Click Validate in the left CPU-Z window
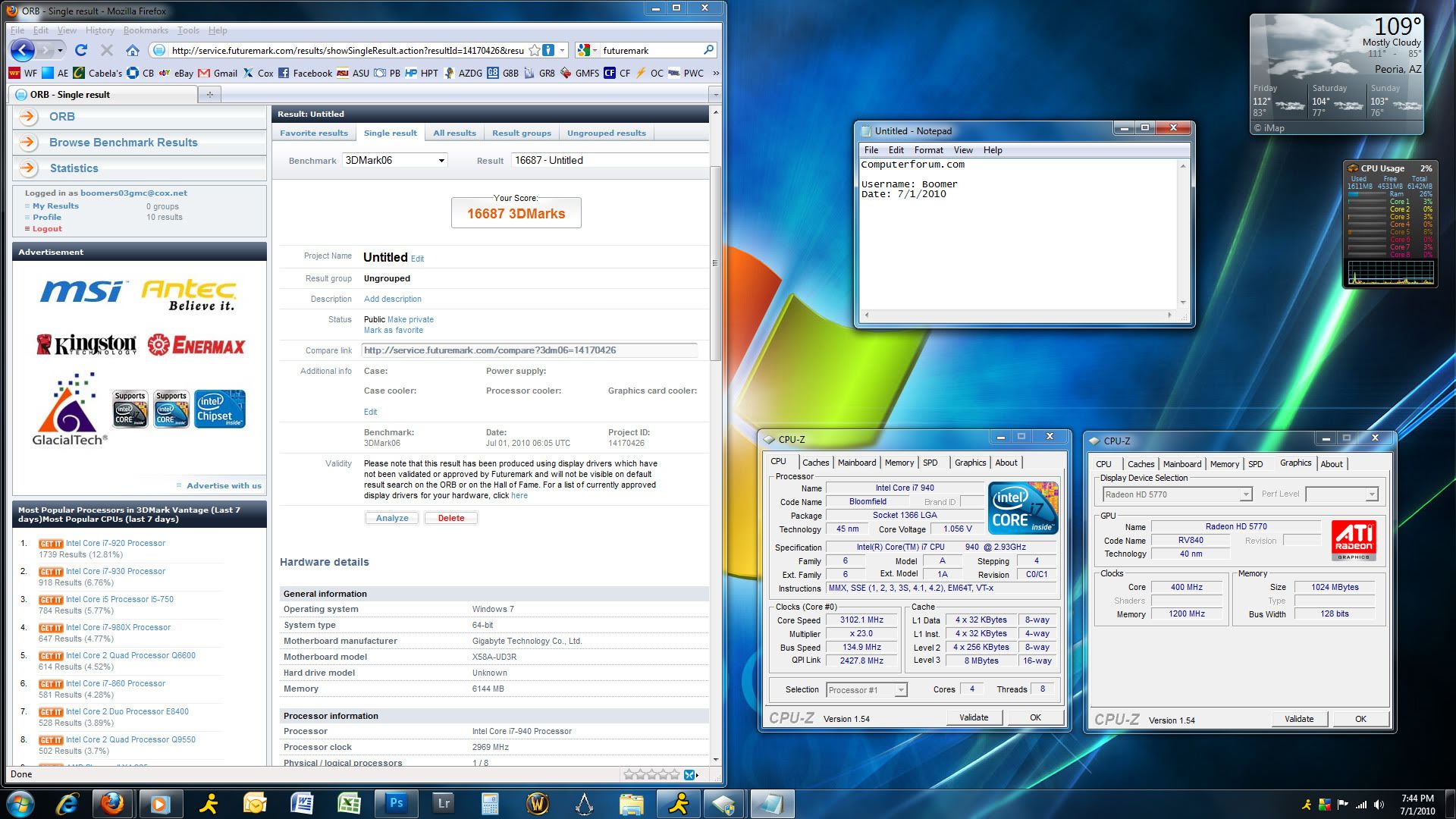 coord(974,717)
